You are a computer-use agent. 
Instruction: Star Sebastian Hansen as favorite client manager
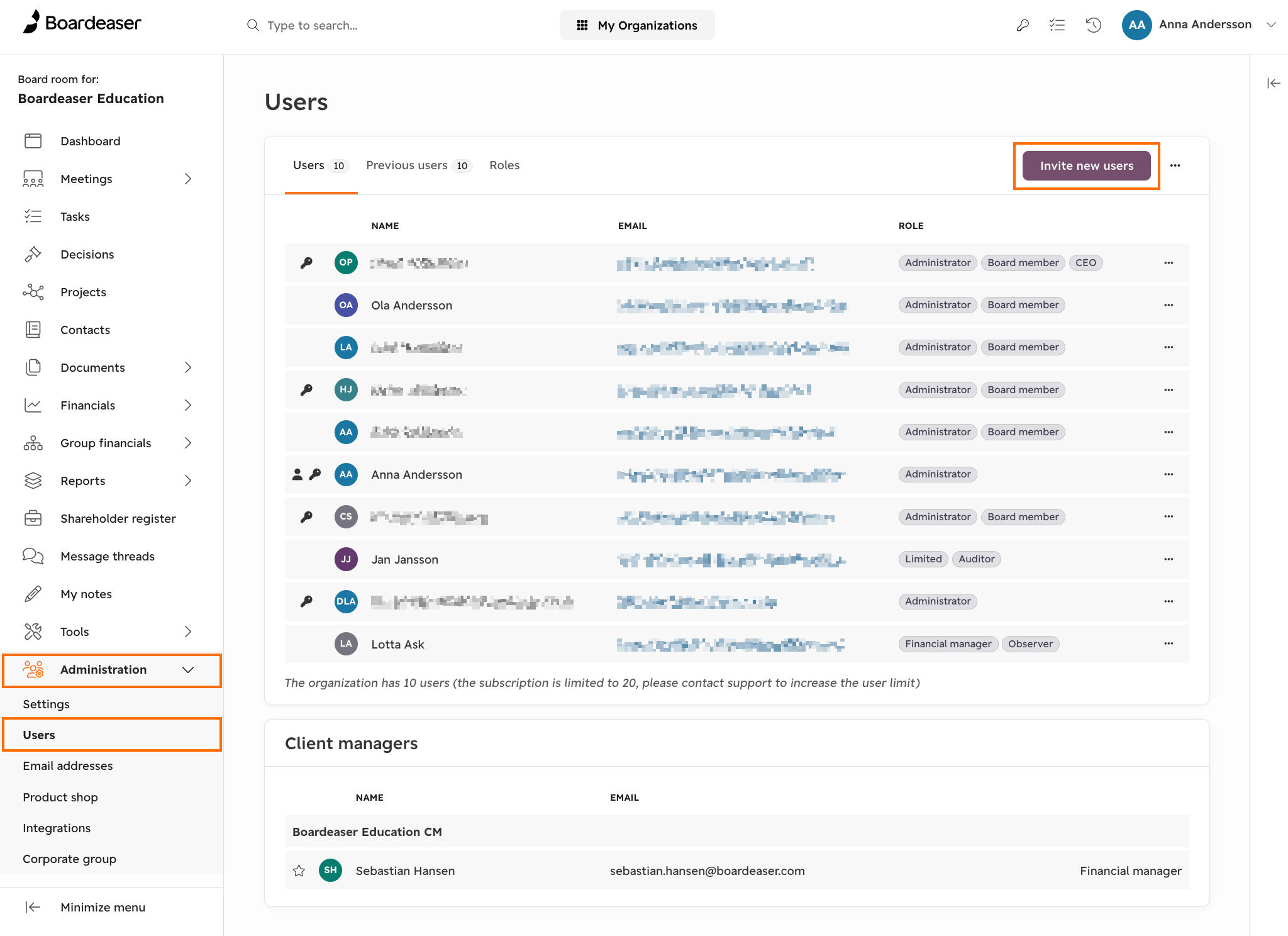coord(299,871)
